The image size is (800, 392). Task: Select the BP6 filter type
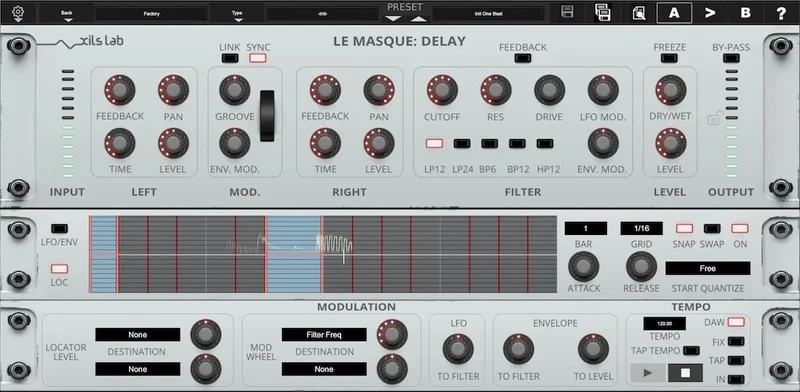click(x=489, y=143)
